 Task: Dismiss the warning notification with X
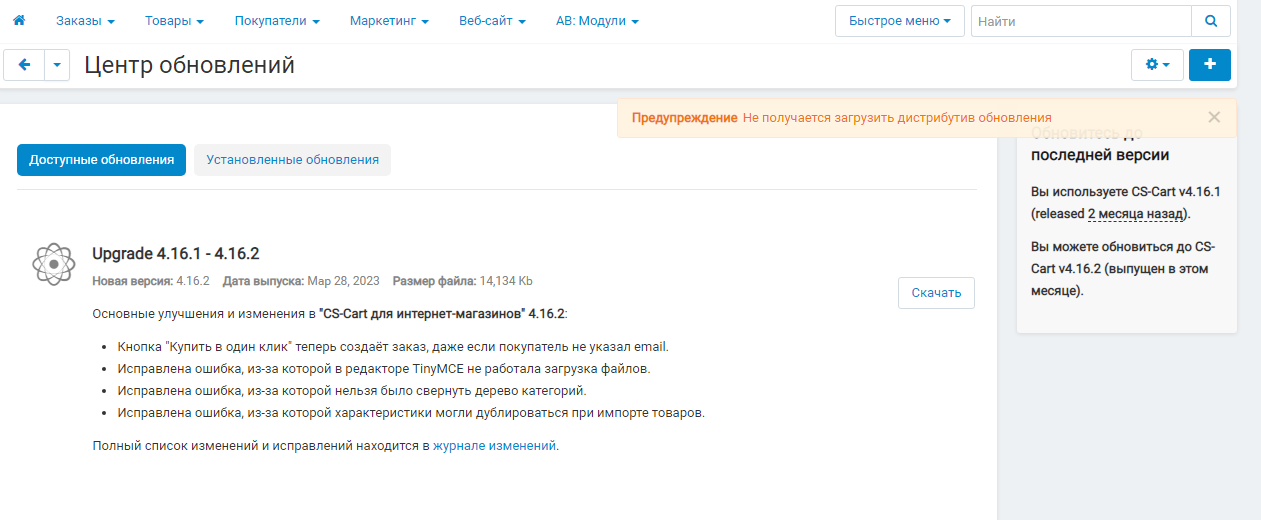tap(1214, 117)
